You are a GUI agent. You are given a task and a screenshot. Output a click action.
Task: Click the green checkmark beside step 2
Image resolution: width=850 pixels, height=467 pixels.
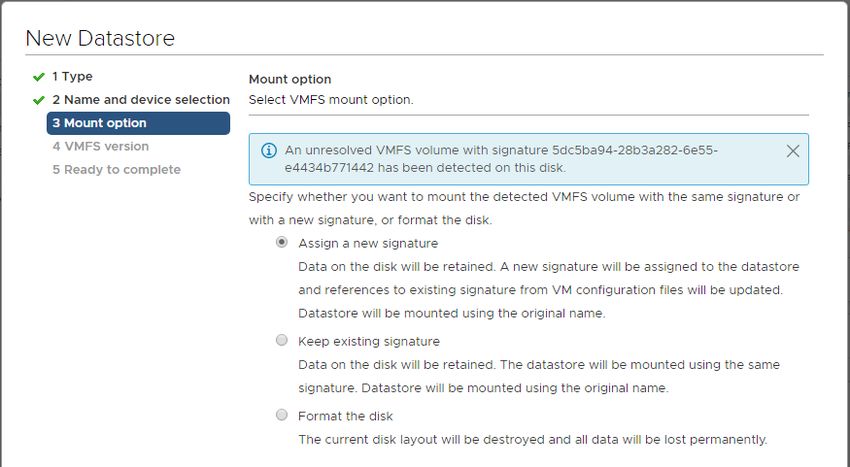38,100
